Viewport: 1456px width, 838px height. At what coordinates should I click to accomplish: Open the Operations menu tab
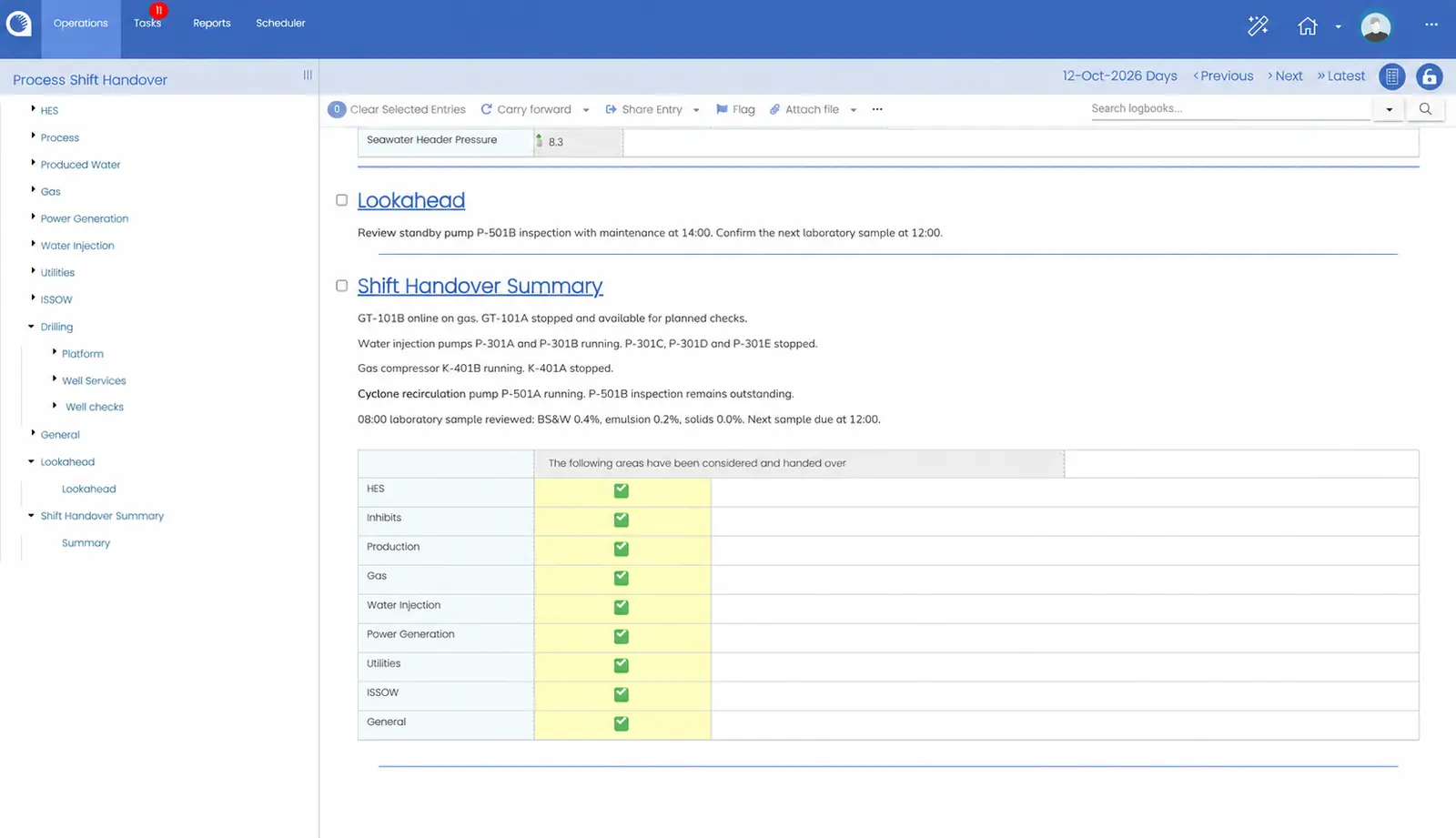[80, 24]
